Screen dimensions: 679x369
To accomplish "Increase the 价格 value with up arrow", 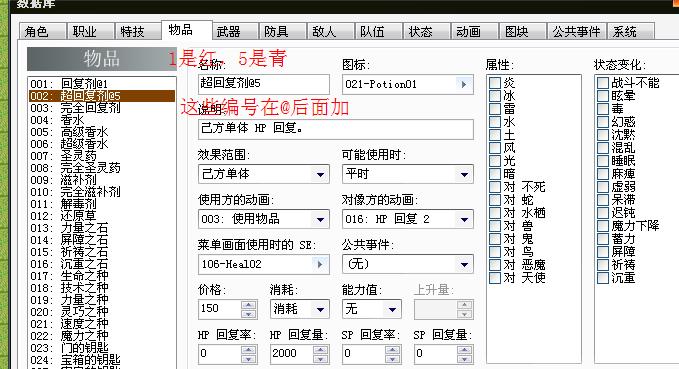I will (x=249, y=305).
